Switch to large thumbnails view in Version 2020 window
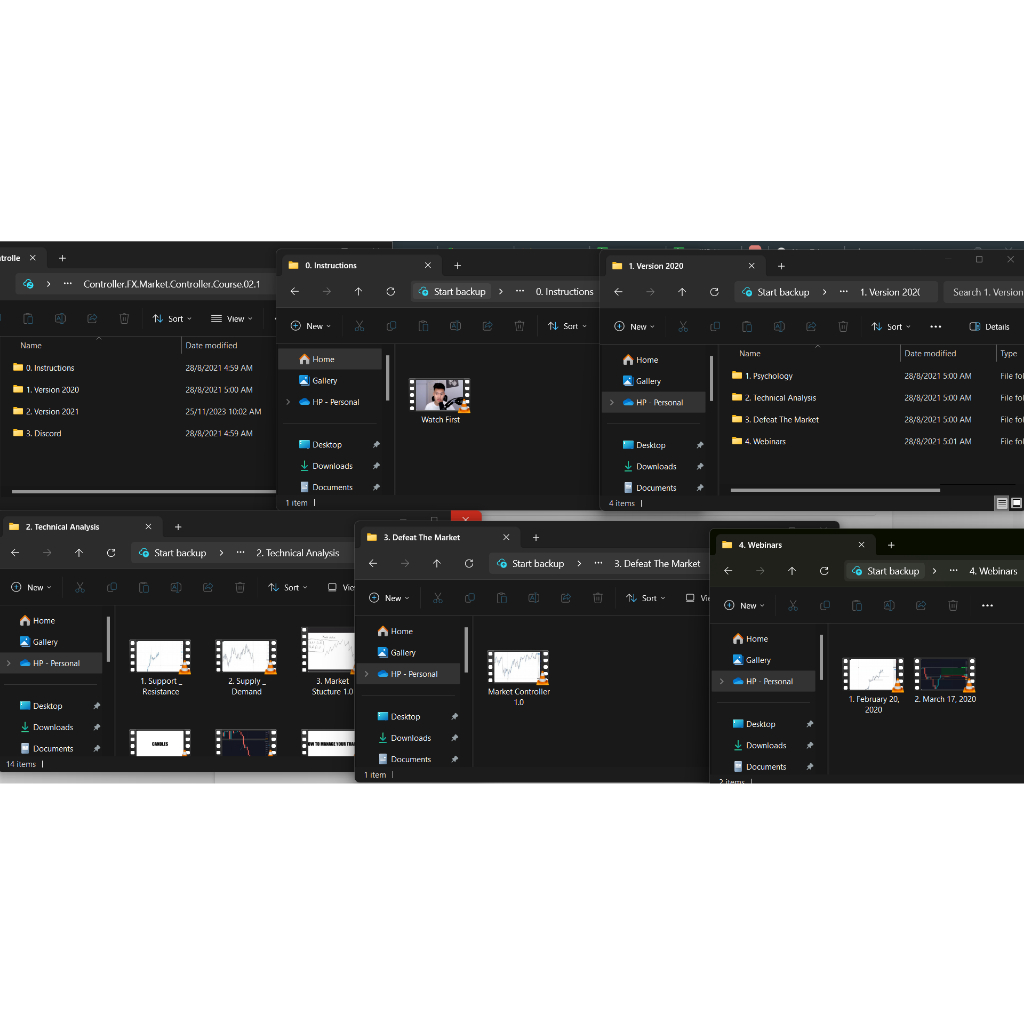Image resolution: width=1024 pixels, height=1024 pixels. (x=1016, y=504)
